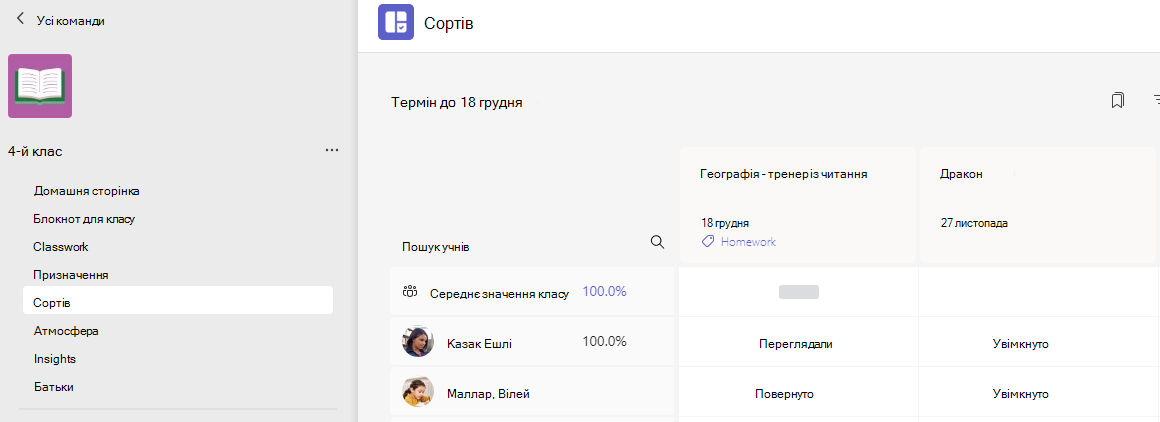The width and height of the screenshot is (1160, 422).
Task: Open student Маллар, Вілей
Action: [x=488, y=394]
